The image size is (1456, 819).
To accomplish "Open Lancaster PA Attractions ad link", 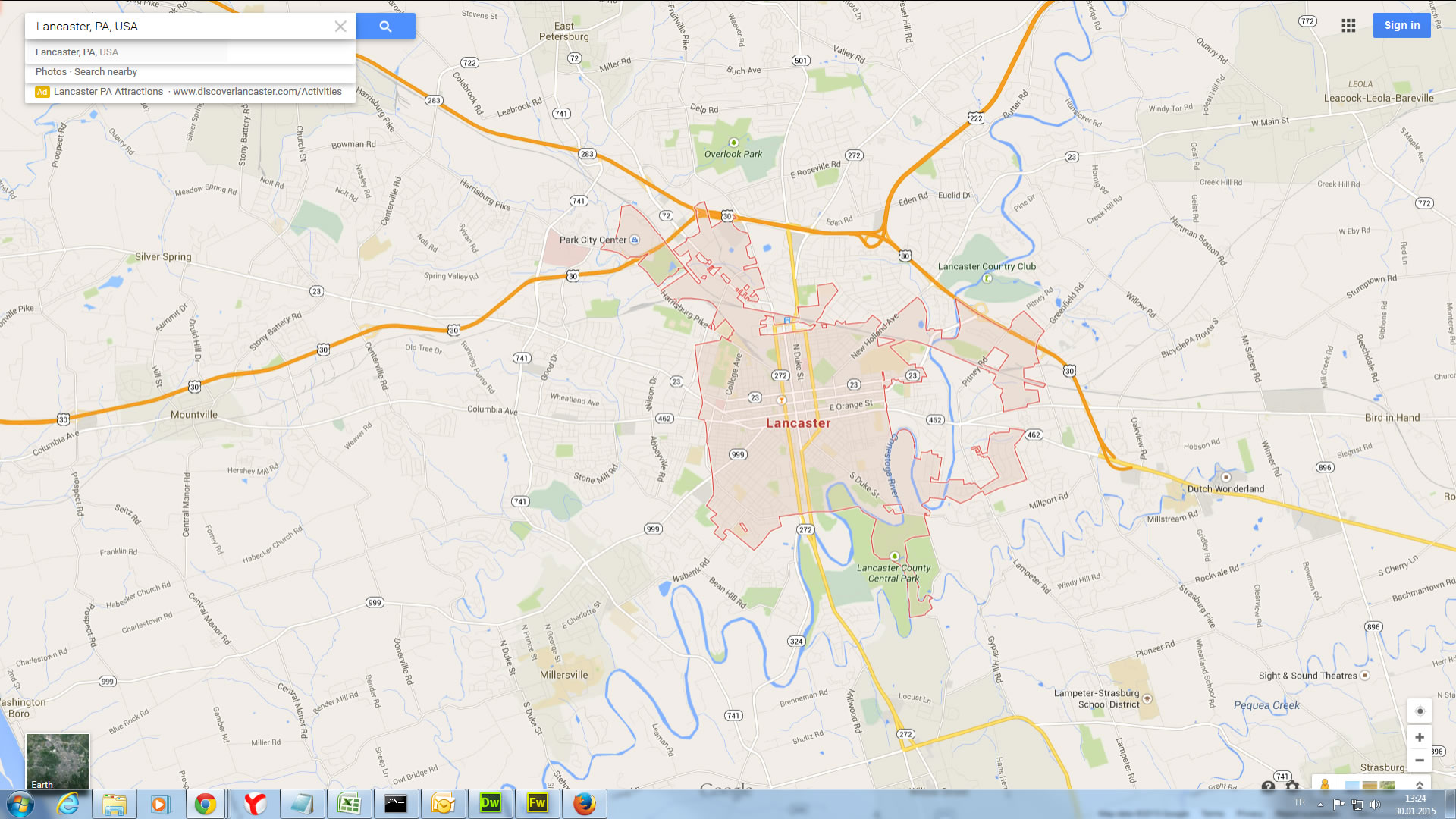I will pos(108,92).
